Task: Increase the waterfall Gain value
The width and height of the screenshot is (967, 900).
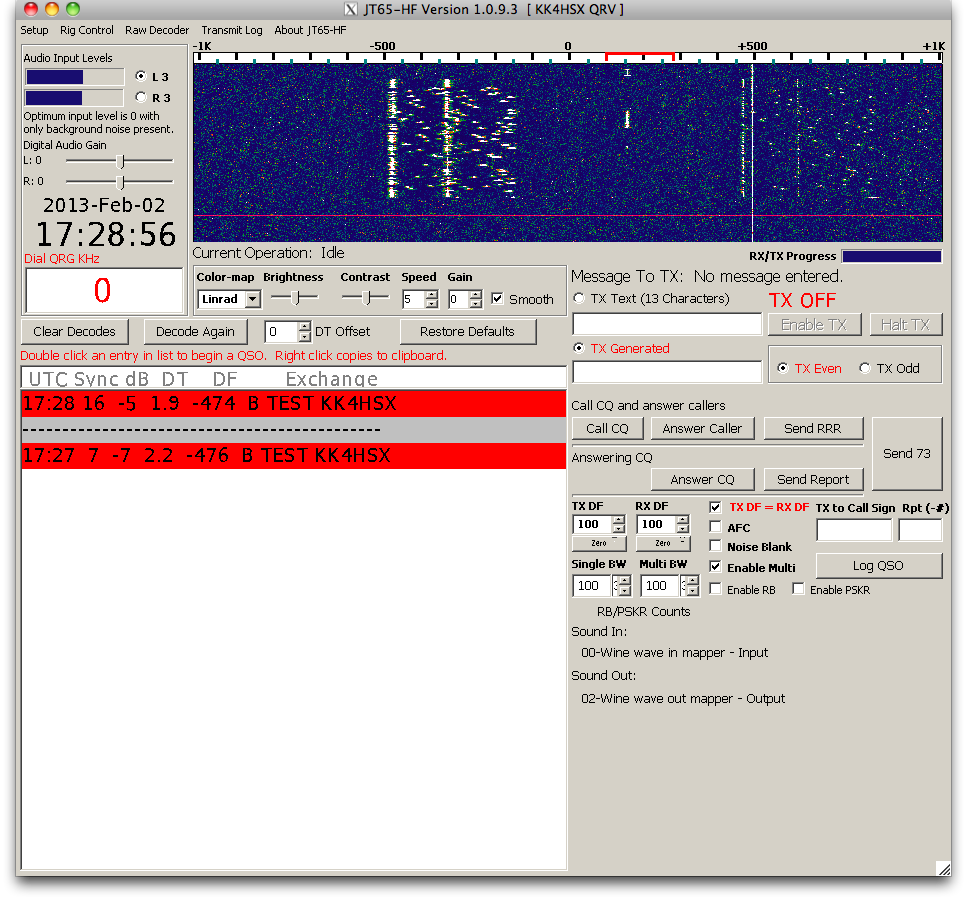Action: pyautogui.click(x=475, y=295)
